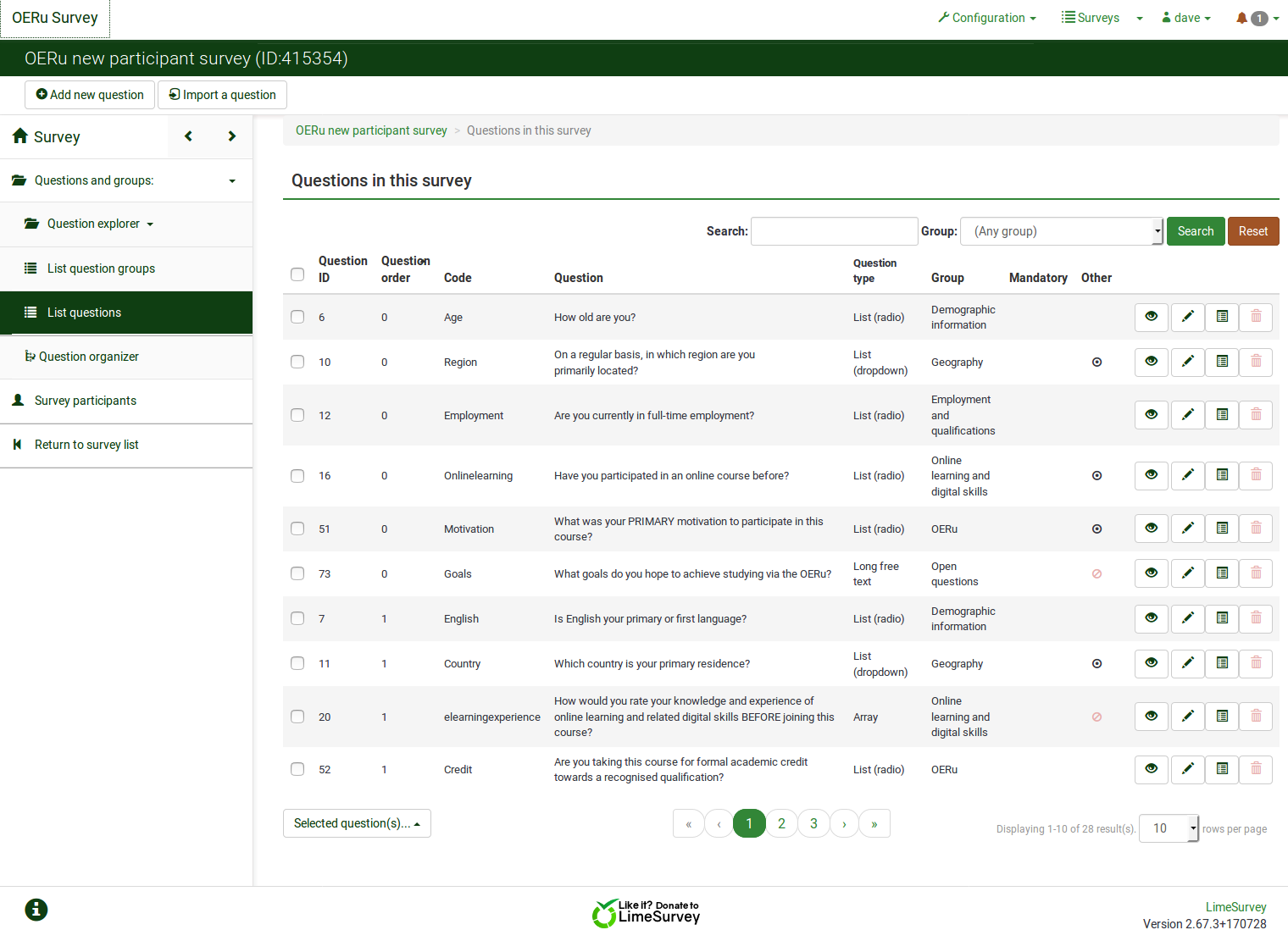Toggle the select-all questions checkbox
1288x930 pixels.
tap(297, 274)
